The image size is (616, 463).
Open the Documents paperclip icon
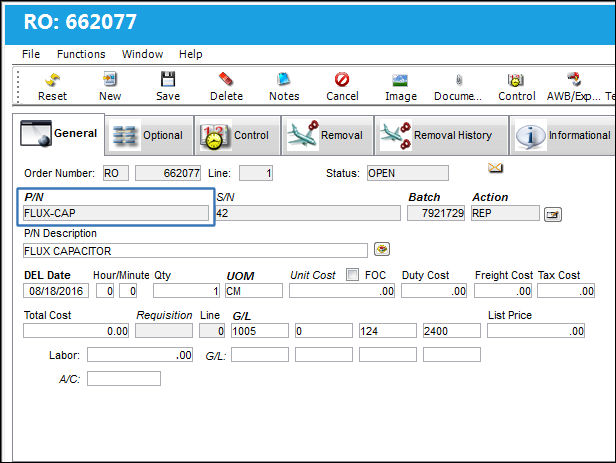point(458,80)
